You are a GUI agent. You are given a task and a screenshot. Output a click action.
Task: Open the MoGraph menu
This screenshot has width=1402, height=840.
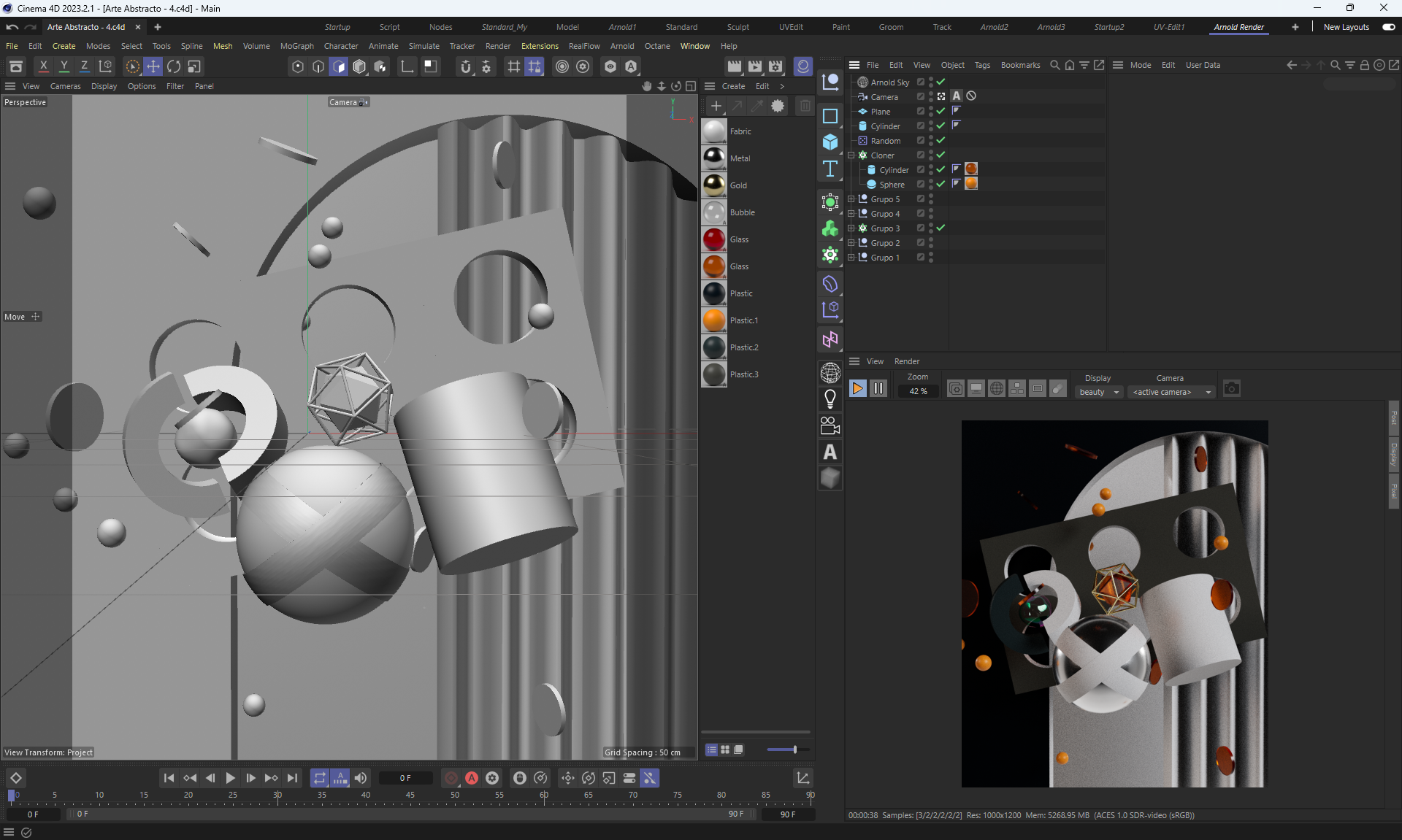click(296, 46)
